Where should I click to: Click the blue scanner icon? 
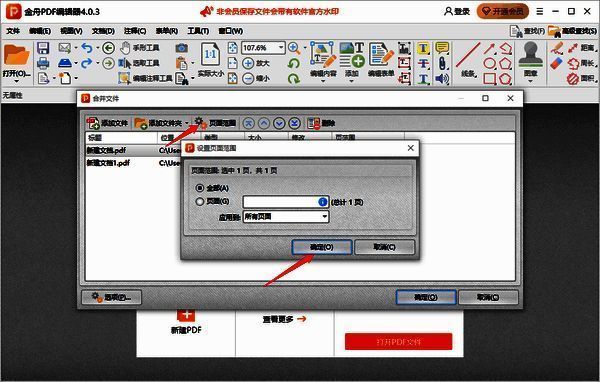pyautogui.click(x=65, y=63)
